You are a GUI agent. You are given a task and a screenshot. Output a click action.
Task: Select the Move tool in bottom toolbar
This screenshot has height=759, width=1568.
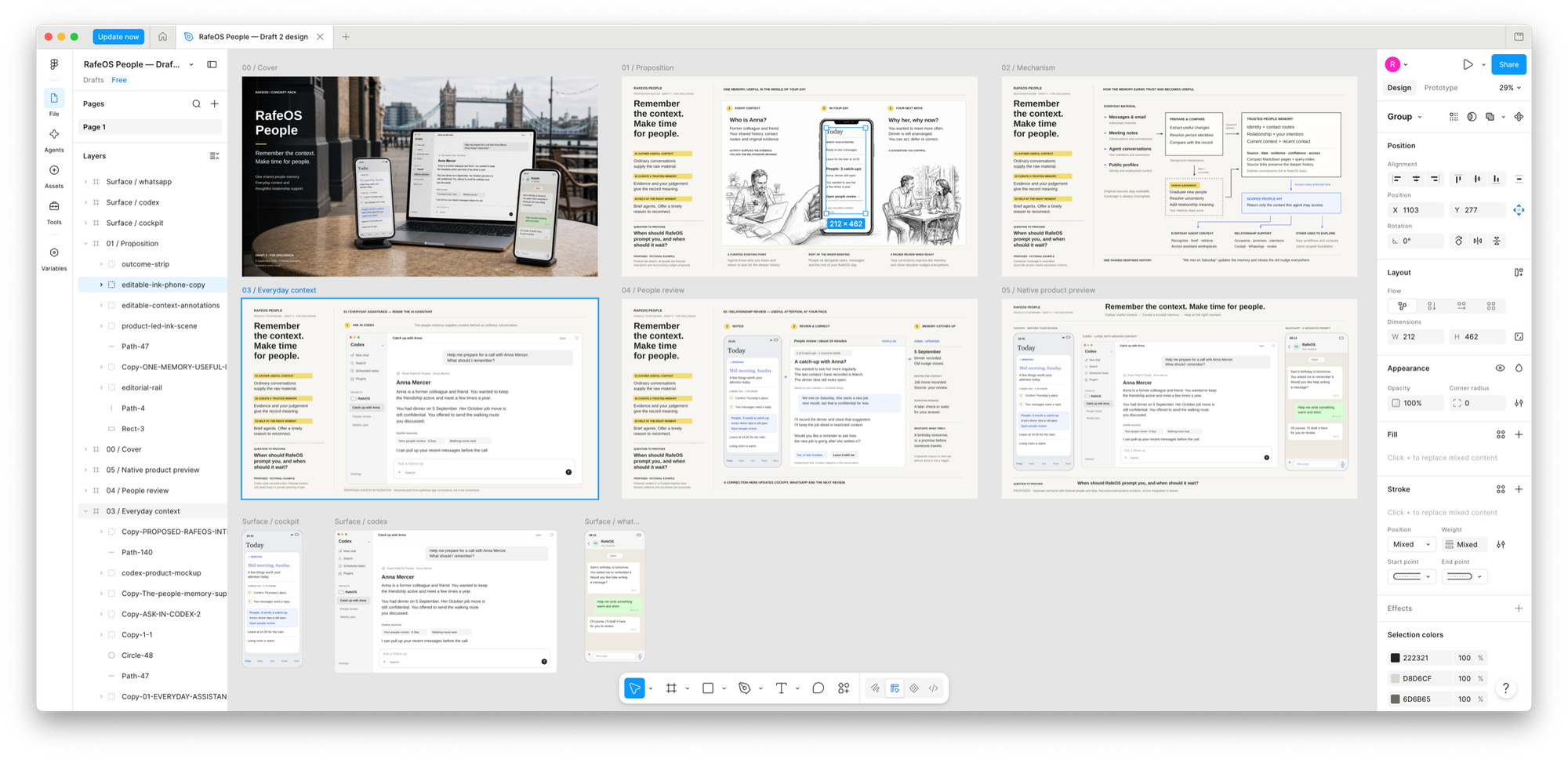tap(634, 688)
